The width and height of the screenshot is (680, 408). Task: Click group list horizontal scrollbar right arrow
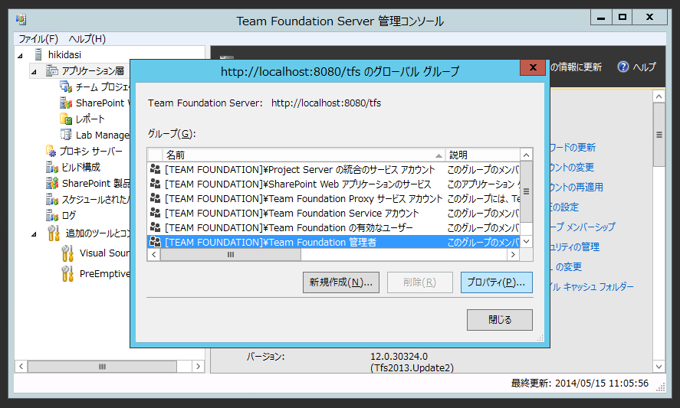tap(513, 255)
